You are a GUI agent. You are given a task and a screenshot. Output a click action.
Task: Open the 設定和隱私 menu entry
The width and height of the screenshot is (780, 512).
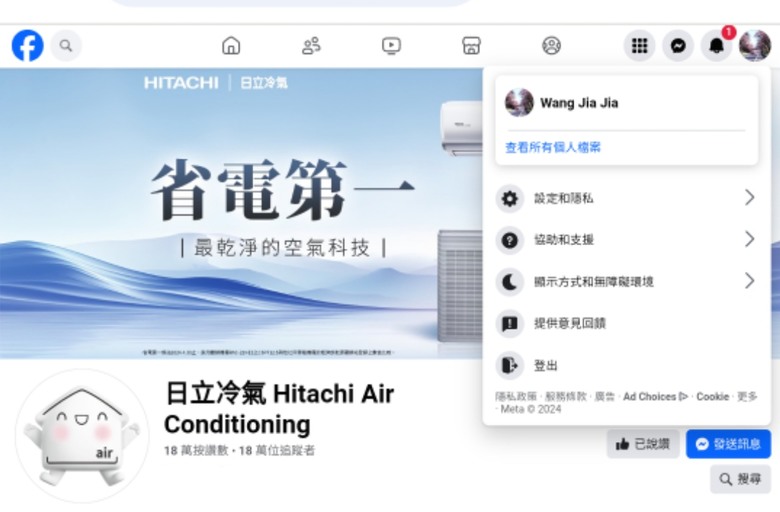click(627, 199)
